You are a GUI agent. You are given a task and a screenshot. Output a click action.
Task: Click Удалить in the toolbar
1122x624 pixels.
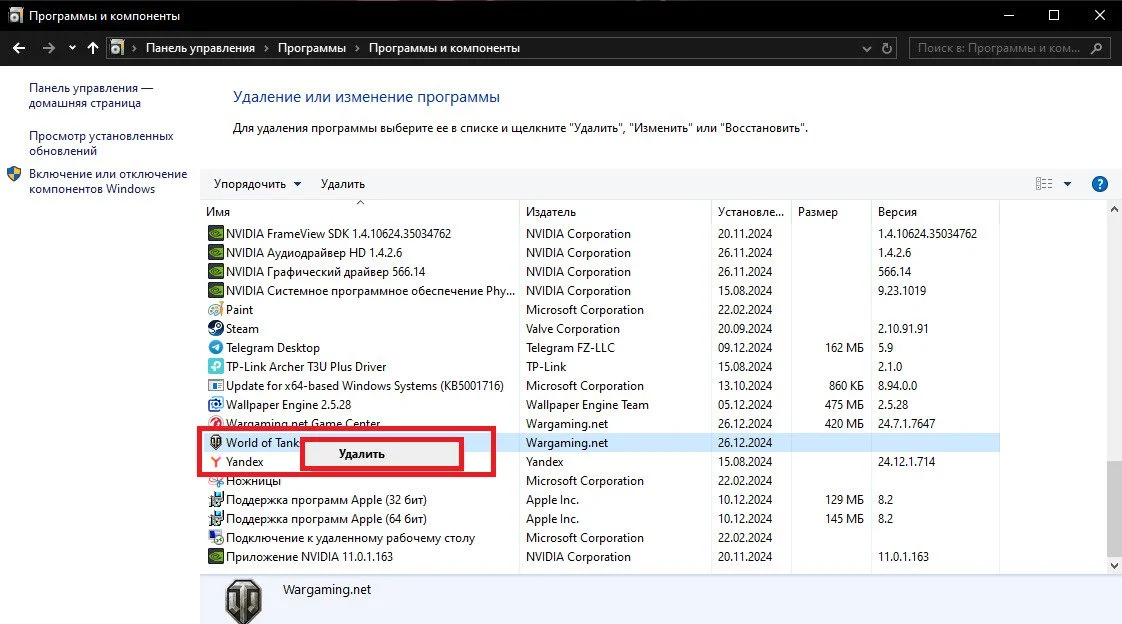pos(343,184)
